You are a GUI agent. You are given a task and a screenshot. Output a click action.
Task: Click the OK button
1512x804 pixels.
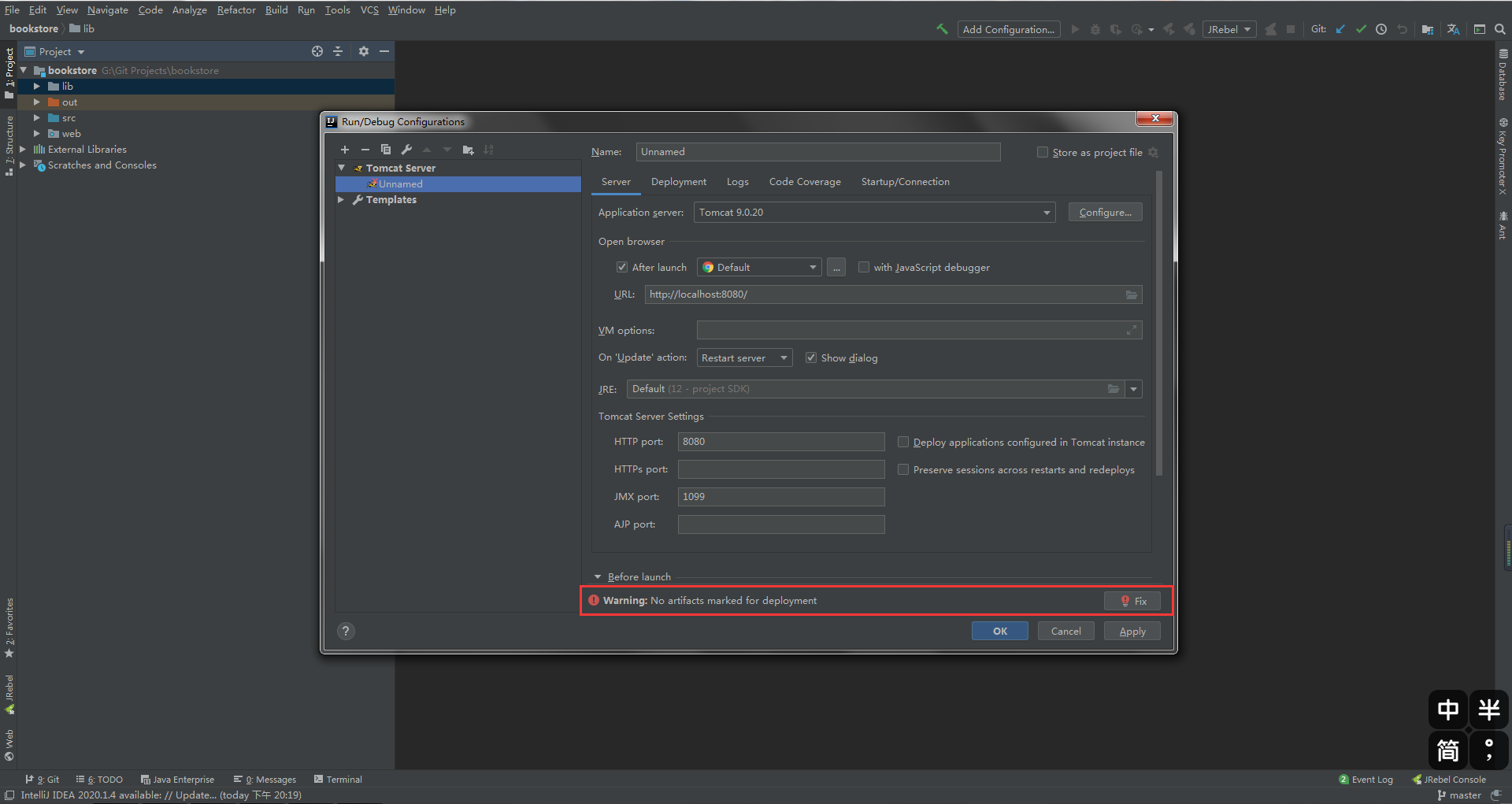point(1000,631)
